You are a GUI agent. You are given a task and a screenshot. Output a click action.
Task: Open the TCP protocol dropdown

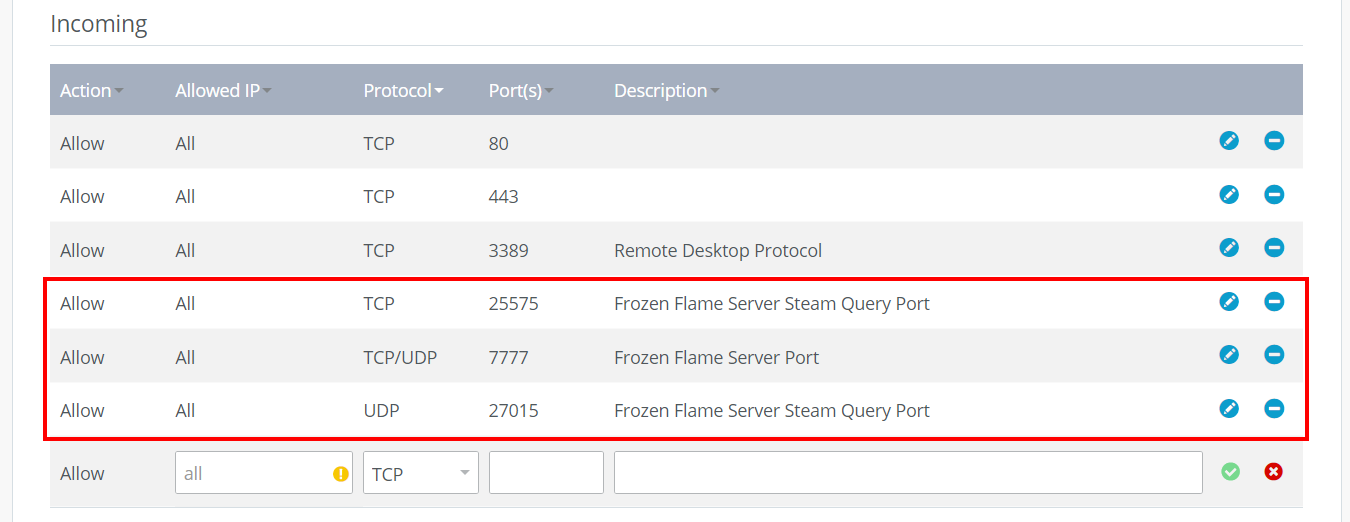[421, 473]
